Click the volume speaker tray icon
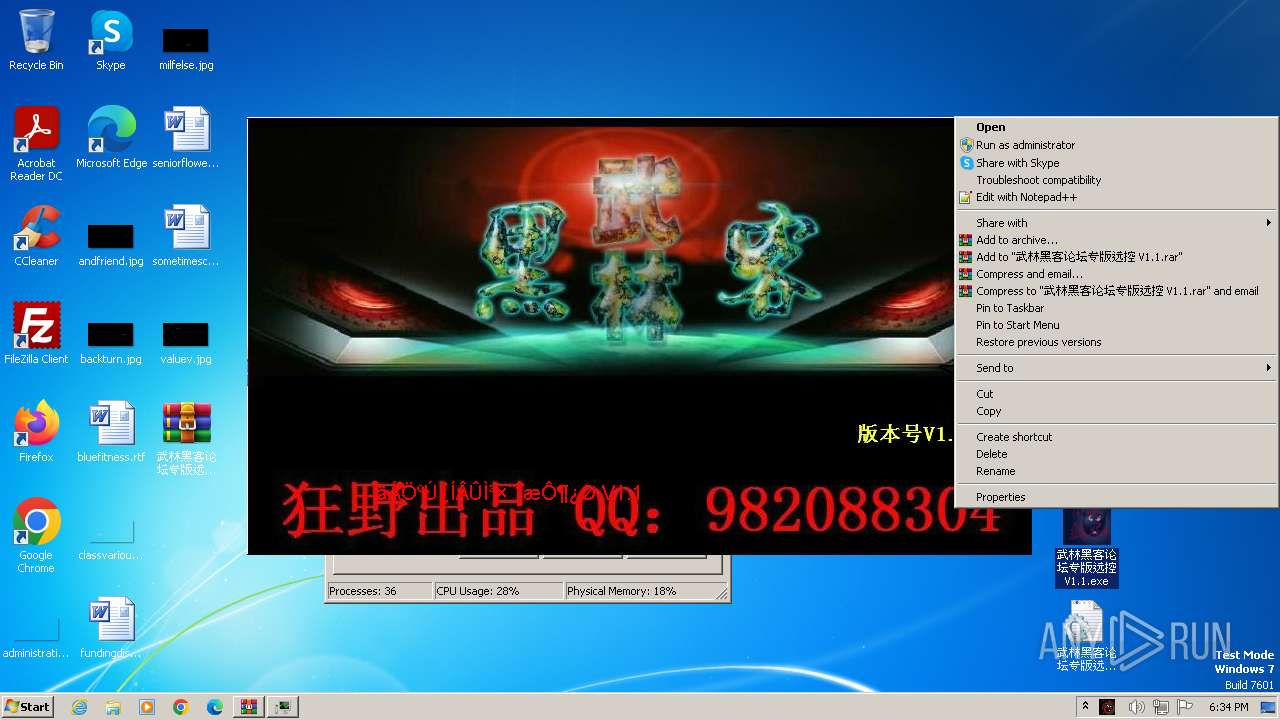This screenshot has height=720, width=1280. tap(1137, 707)
